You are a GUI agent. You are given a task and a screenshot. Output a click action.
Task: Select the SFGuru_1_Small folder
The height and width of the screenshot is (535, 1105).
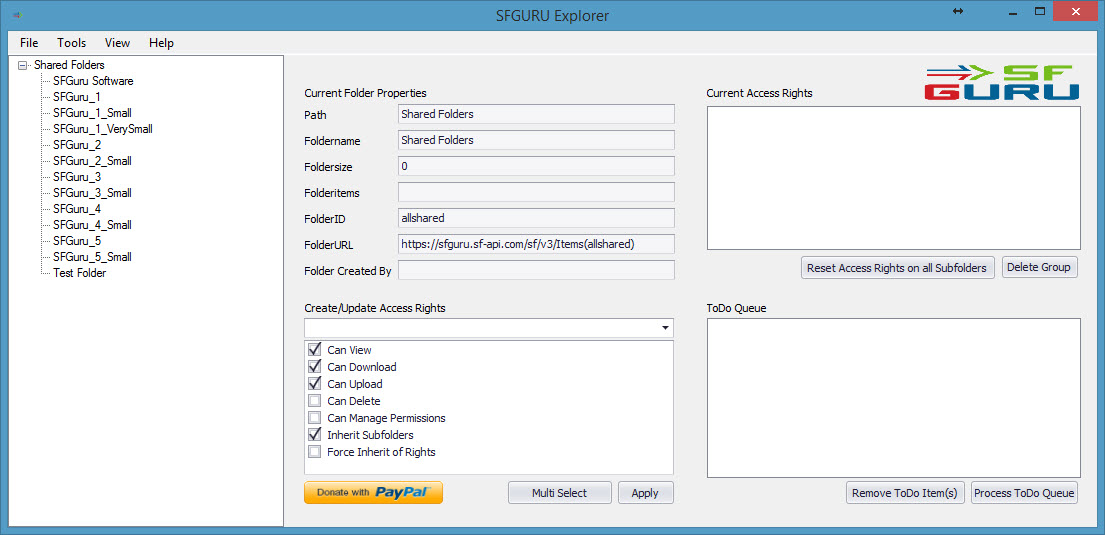pos(92,113)
